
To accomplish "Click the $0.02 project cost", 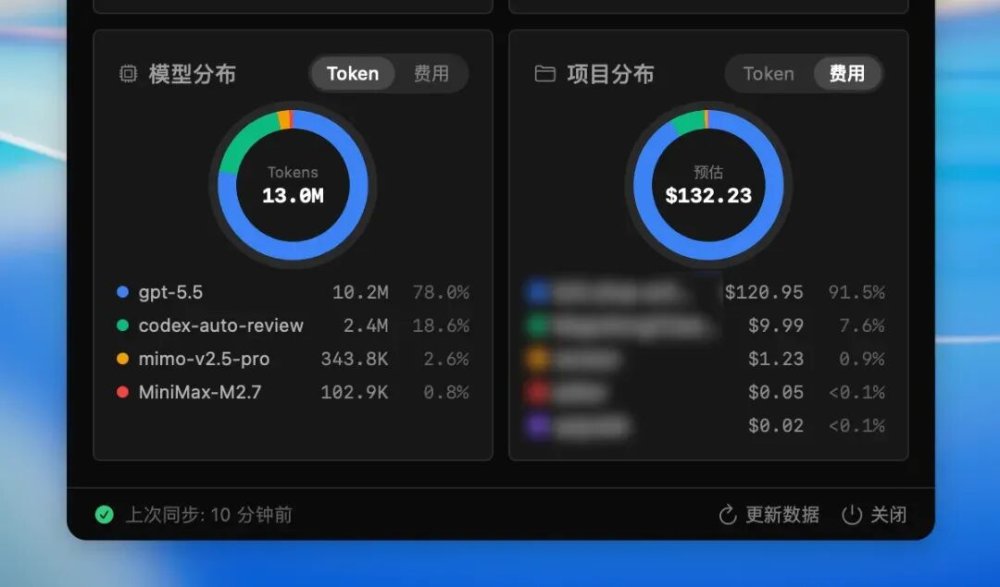I will [x=776, y=426].
